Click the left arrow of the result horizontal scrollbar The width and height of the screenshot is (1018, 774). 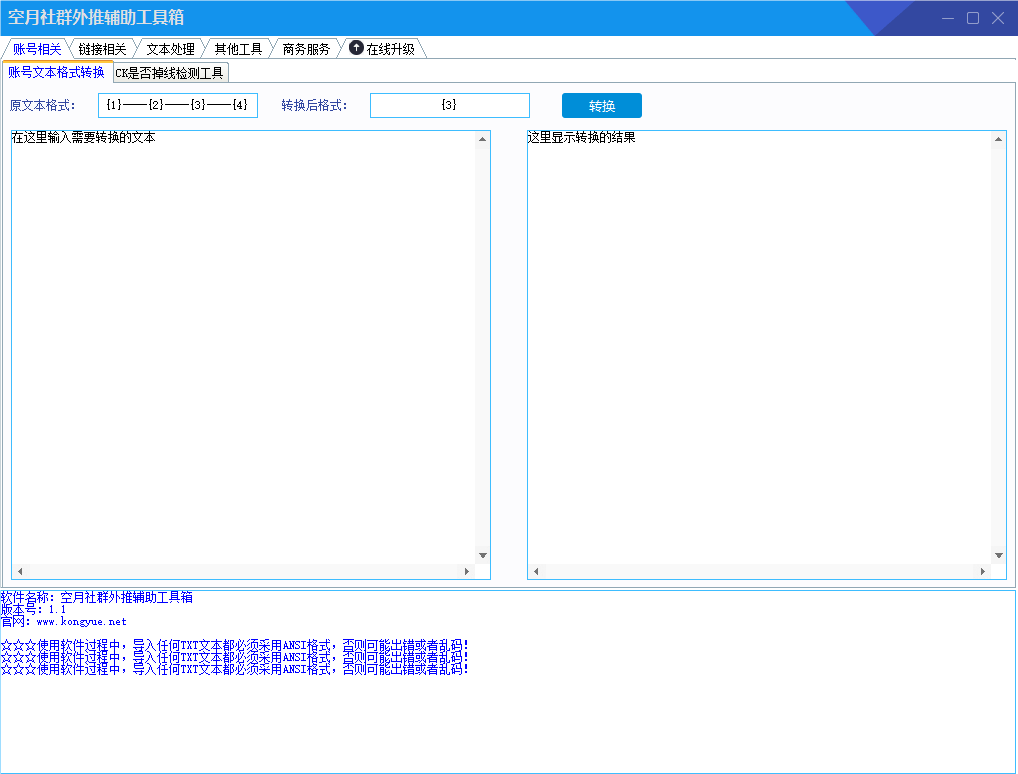click(x=536, y=571)
